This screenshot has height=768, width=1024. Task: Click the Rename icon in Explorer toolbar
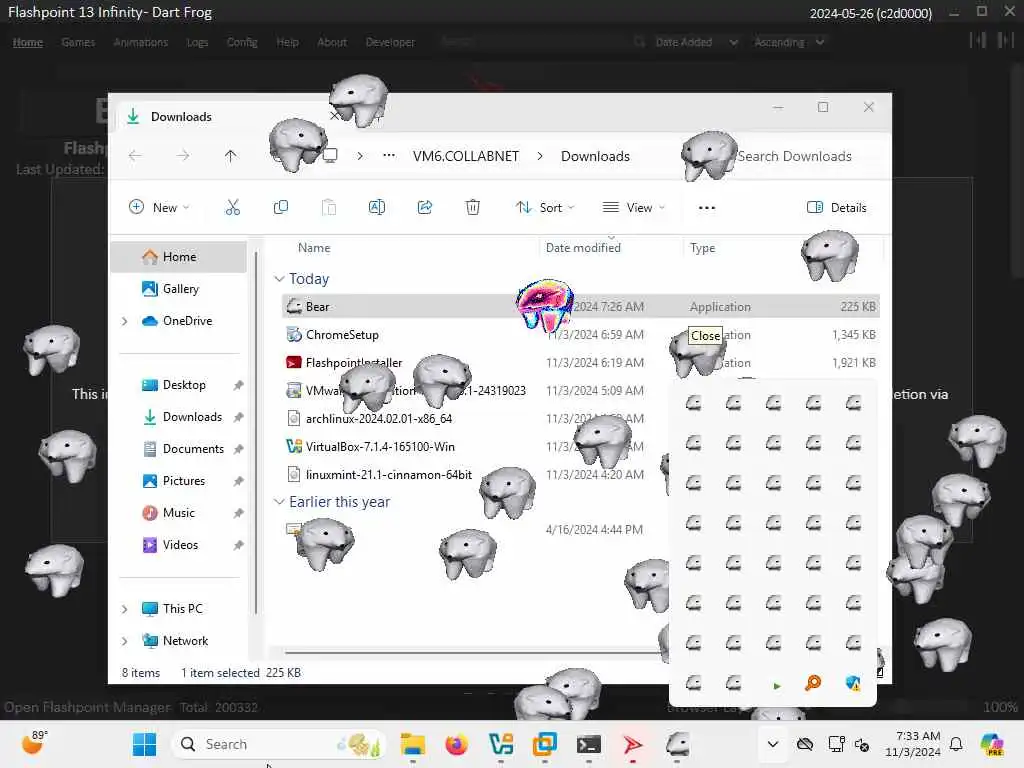377,208
